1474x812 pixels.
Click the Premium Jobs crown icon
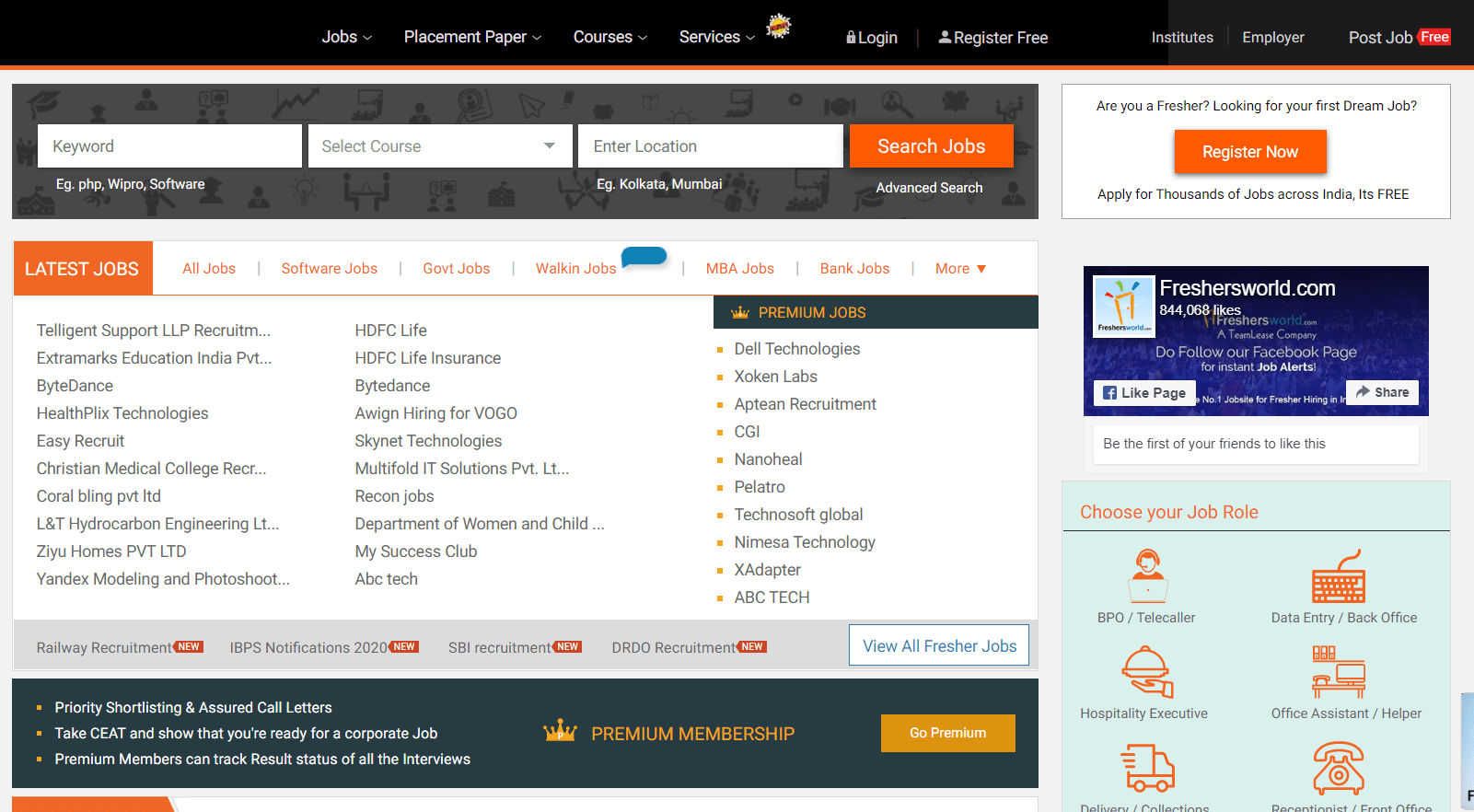click(x=740, y=313)
